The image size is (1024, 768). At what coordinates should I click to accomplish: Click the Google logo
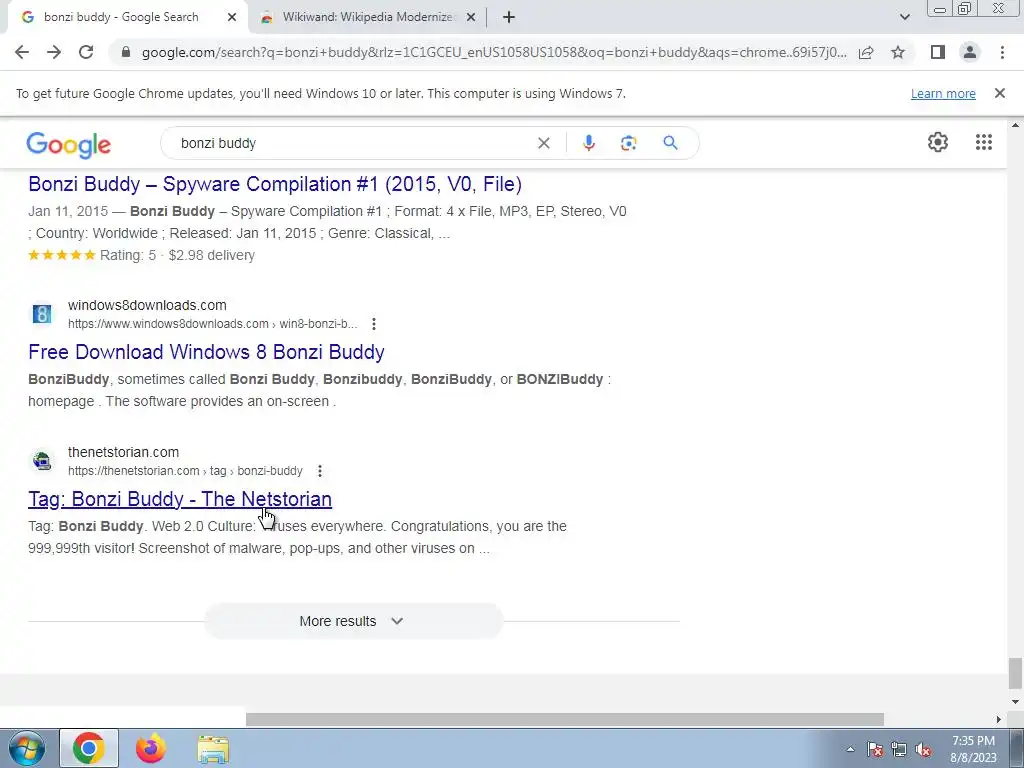pyautogui.click(x=69, y=145)
